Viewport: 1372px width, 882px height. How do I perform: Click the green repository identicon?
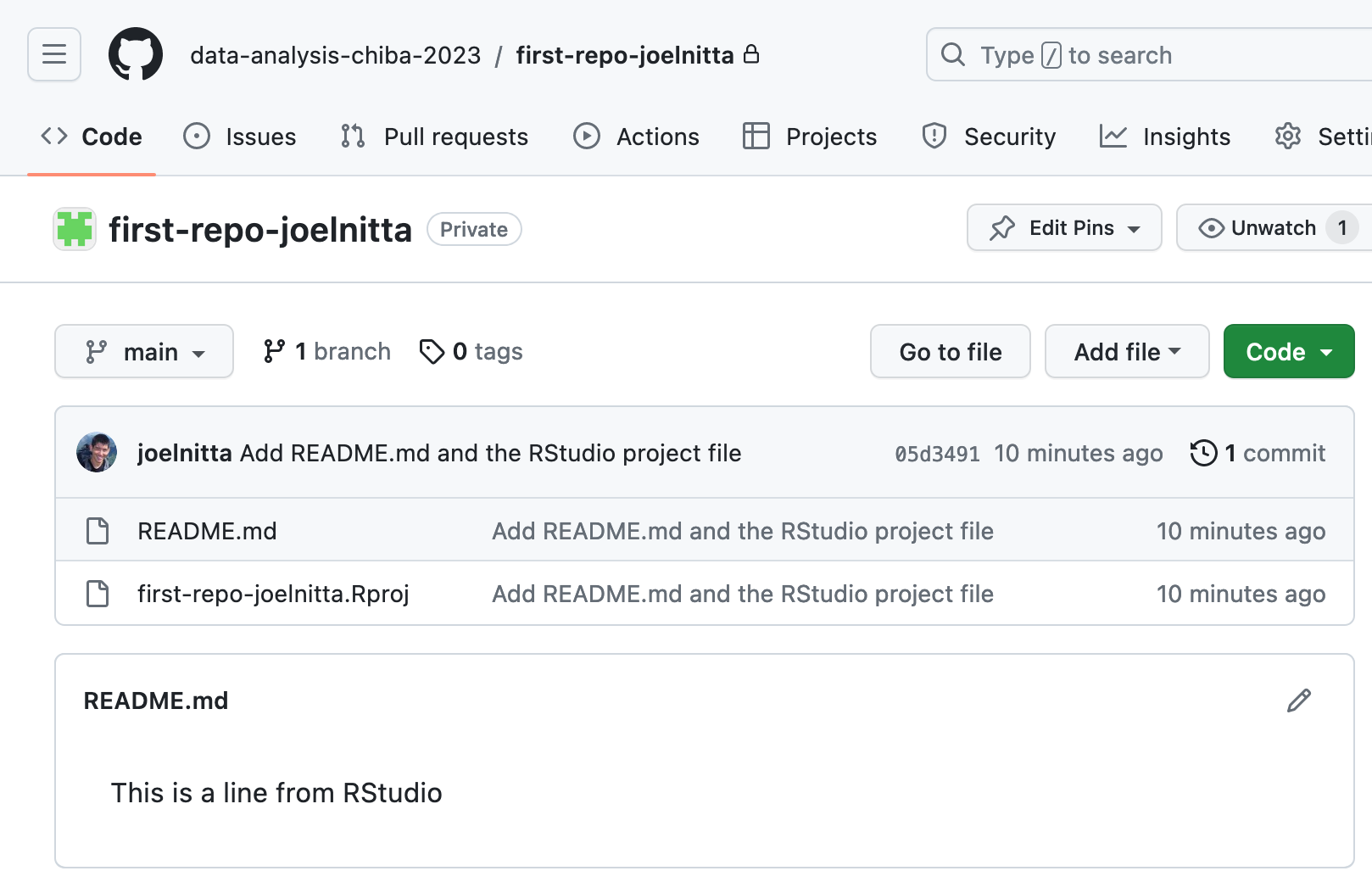coord(75,229)
